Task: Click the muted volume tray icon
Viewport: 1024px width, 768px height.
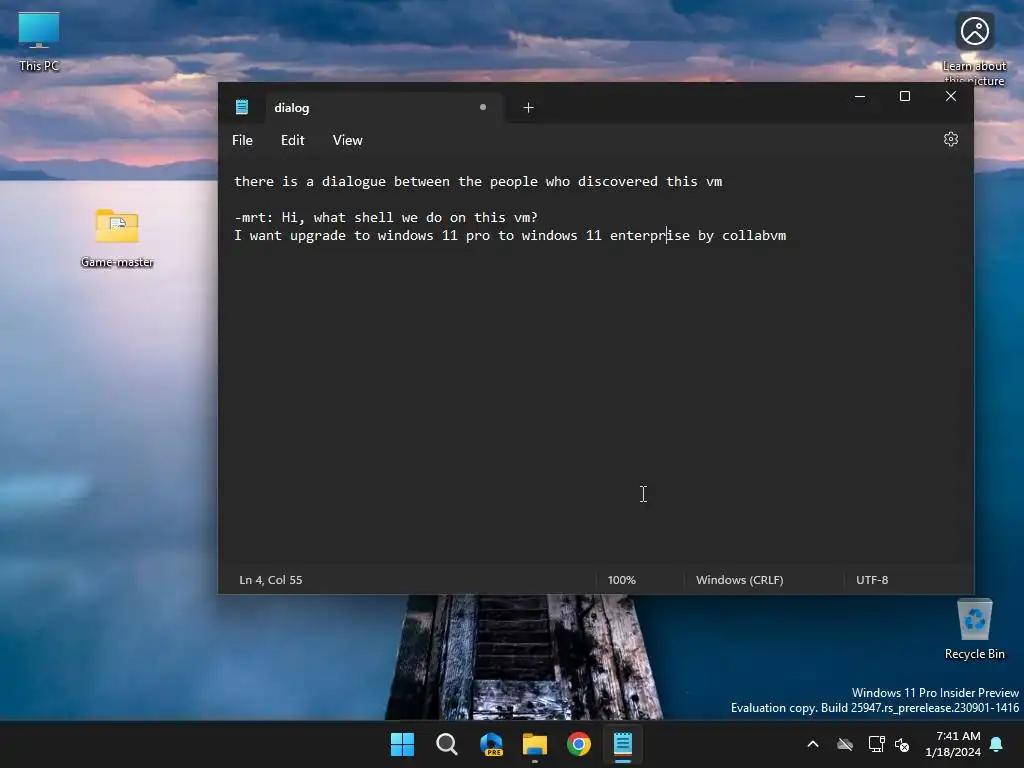Action: 902,744
